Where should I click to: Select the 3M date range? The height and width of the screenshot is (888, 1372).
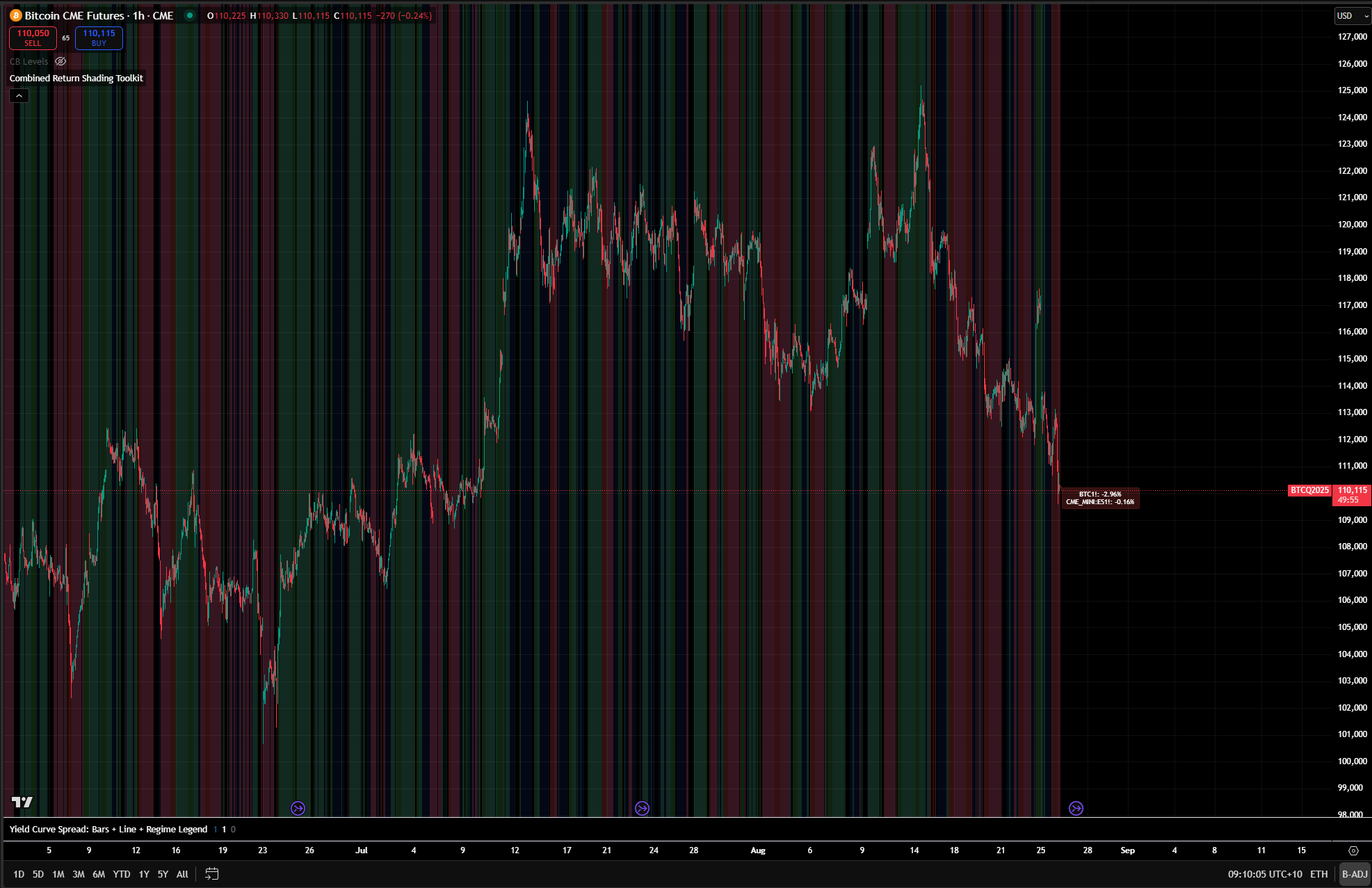pos(79,874)
